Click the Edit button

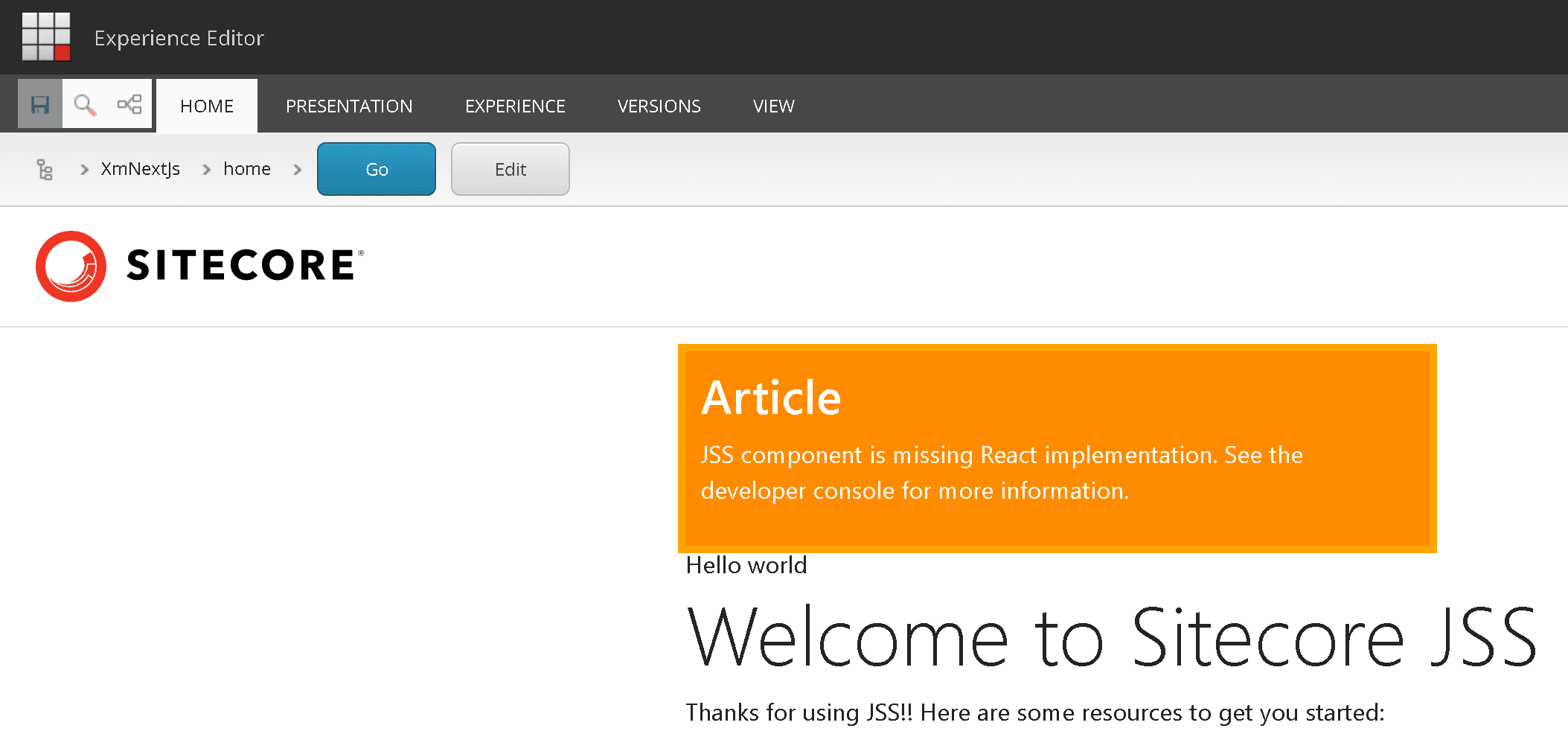coord(511,169)
